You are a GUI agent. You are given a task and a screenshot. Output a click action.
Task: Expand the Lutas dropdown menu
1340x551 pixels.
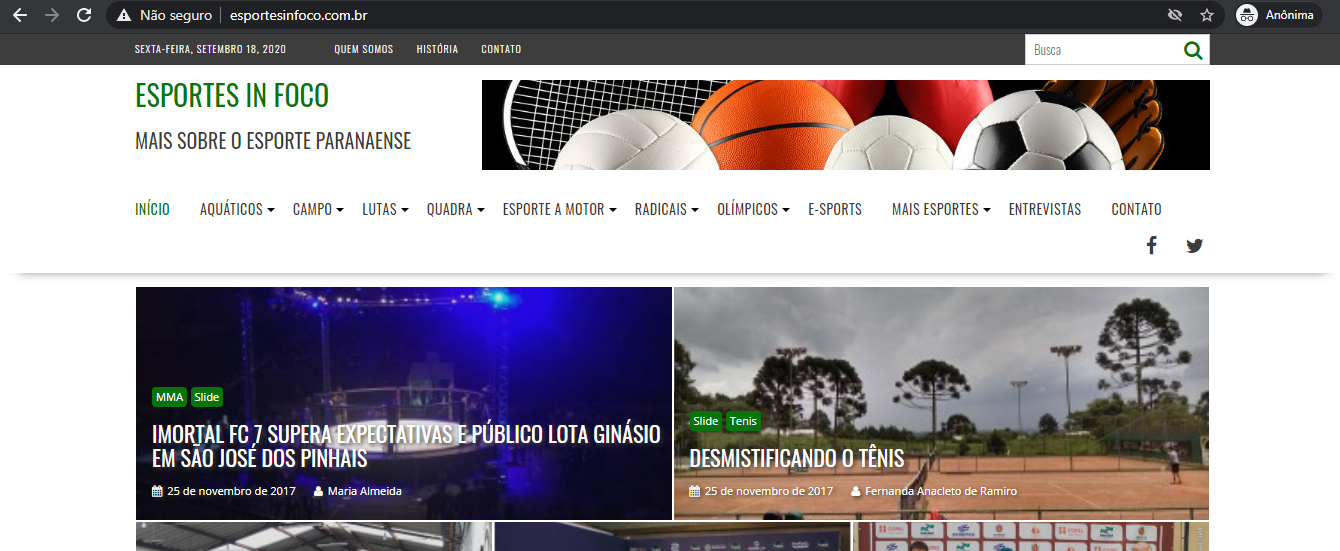tap(385, 209)
